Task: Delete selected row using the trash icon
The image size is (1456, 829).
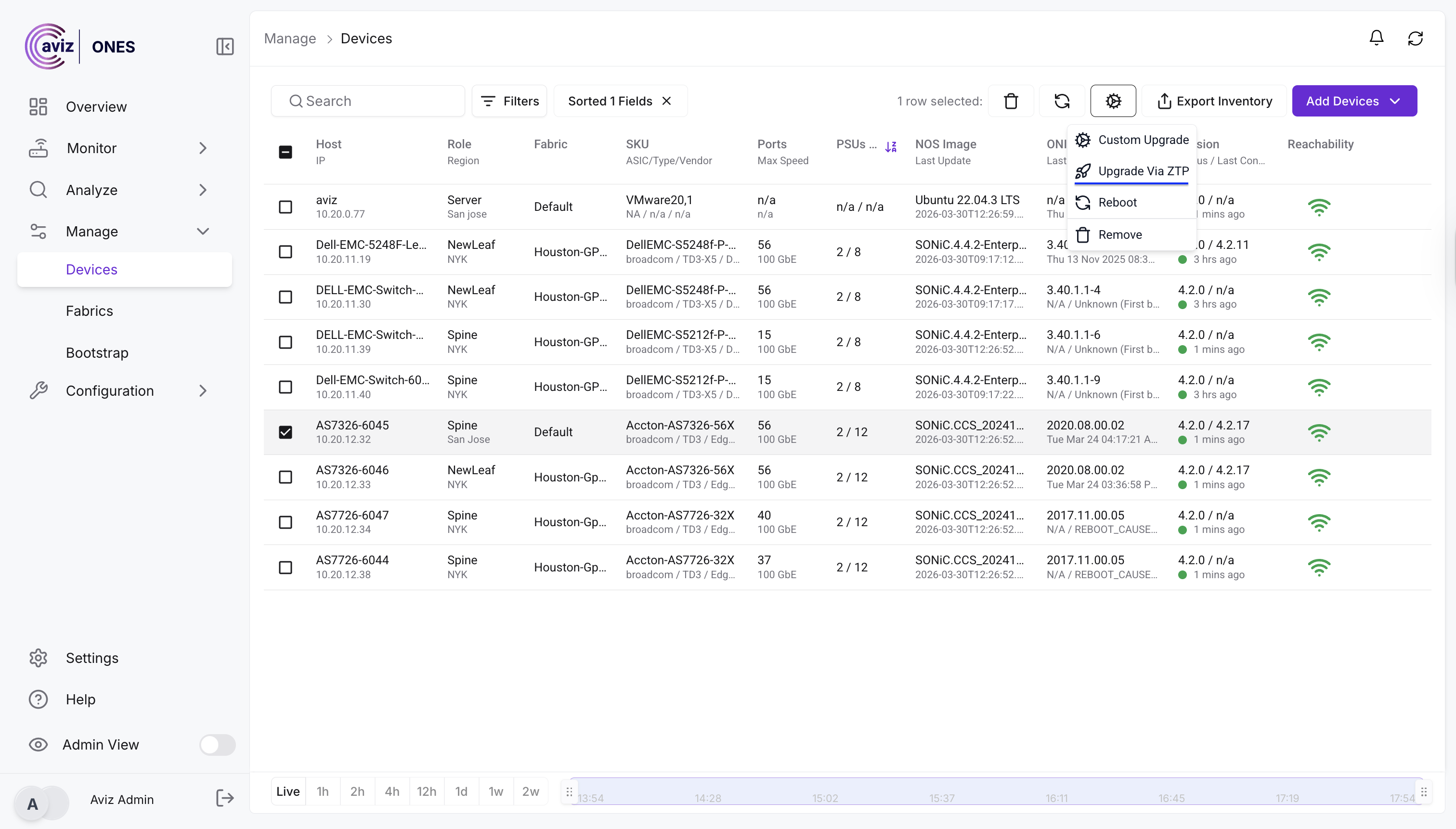Action: pyautogui.click(x=1011, y=101)
